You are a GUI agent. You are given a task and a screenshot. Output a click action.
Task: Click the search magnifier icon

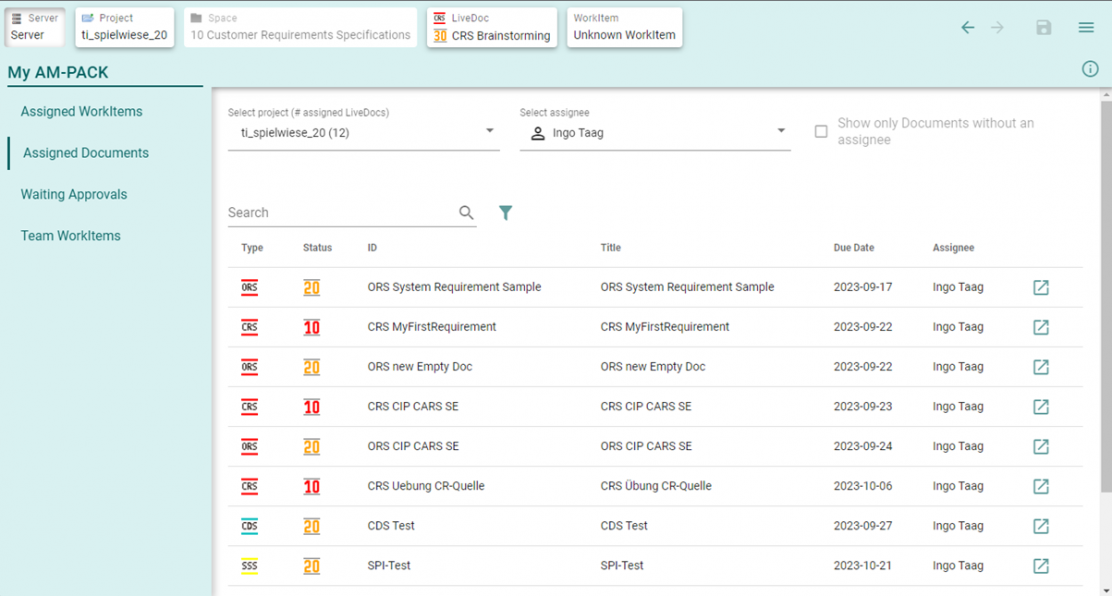pos(466,212)
